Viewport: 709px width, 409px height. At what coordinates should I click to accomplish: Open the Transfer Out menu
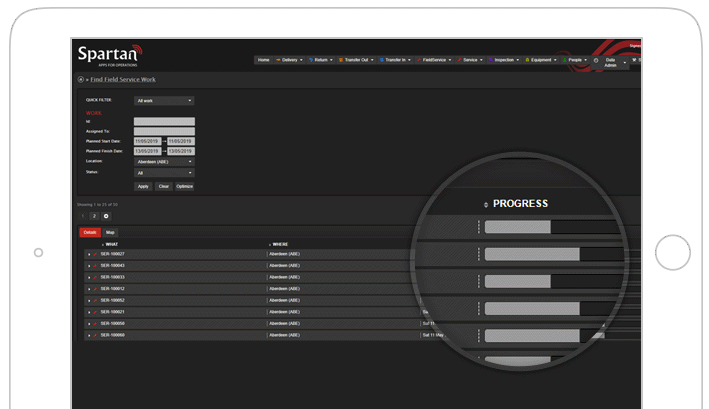click(356, 60)
